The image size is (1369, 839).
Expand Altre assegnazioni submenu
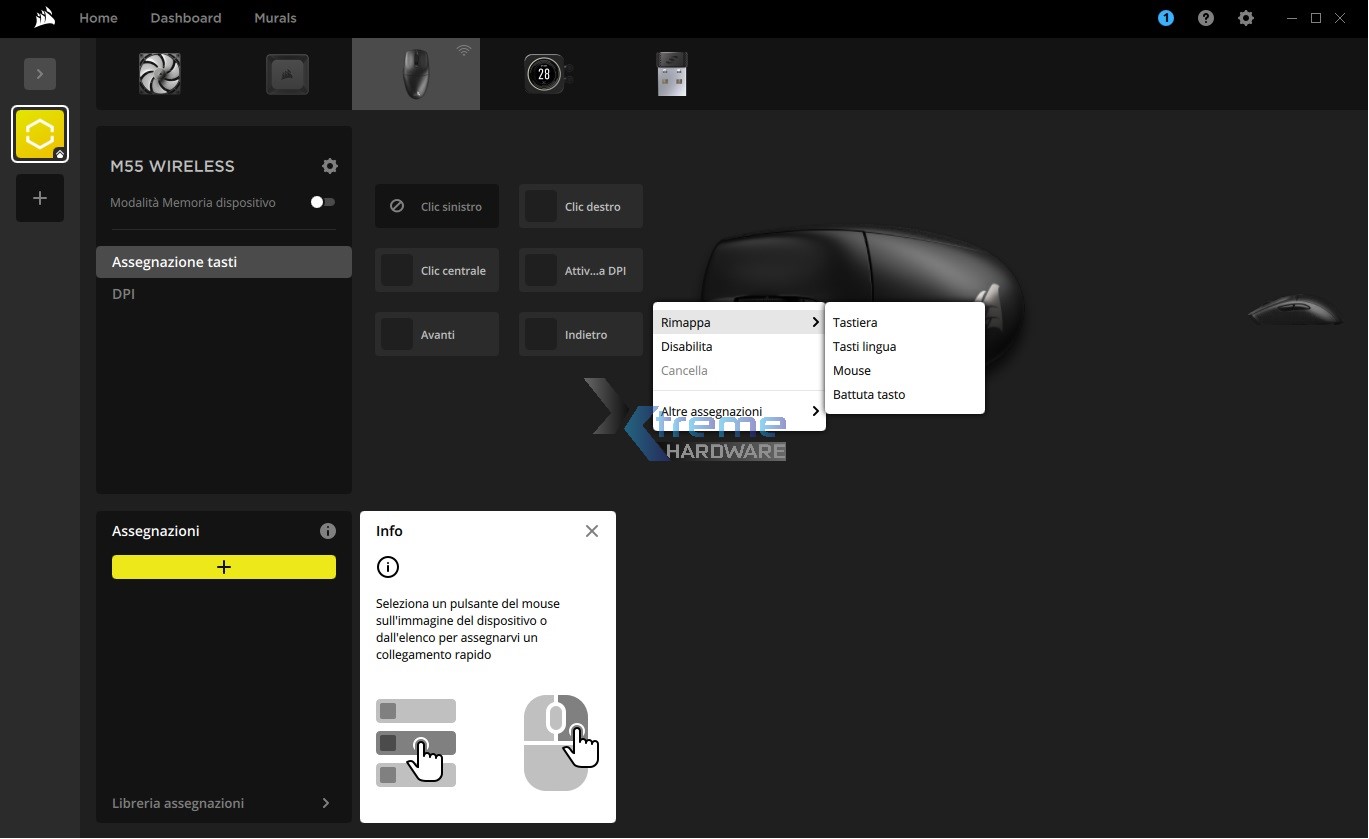coord(739,411)
